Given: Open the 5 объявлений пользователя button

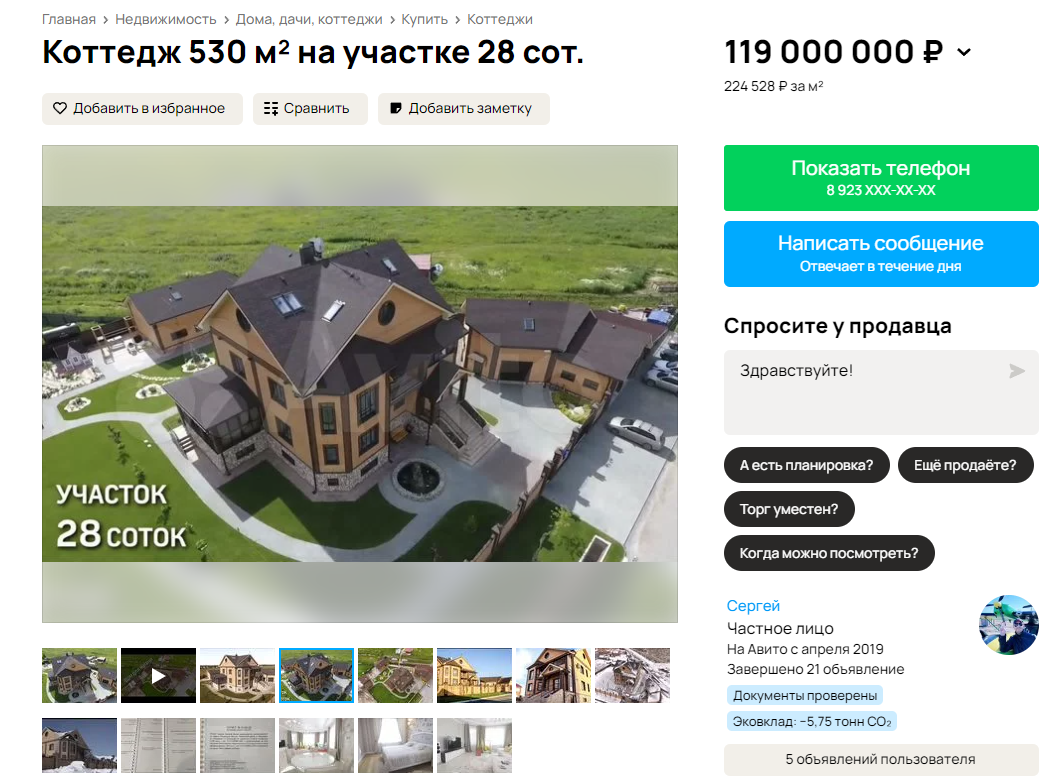Looking at the screenshot, I should [881, 759].
